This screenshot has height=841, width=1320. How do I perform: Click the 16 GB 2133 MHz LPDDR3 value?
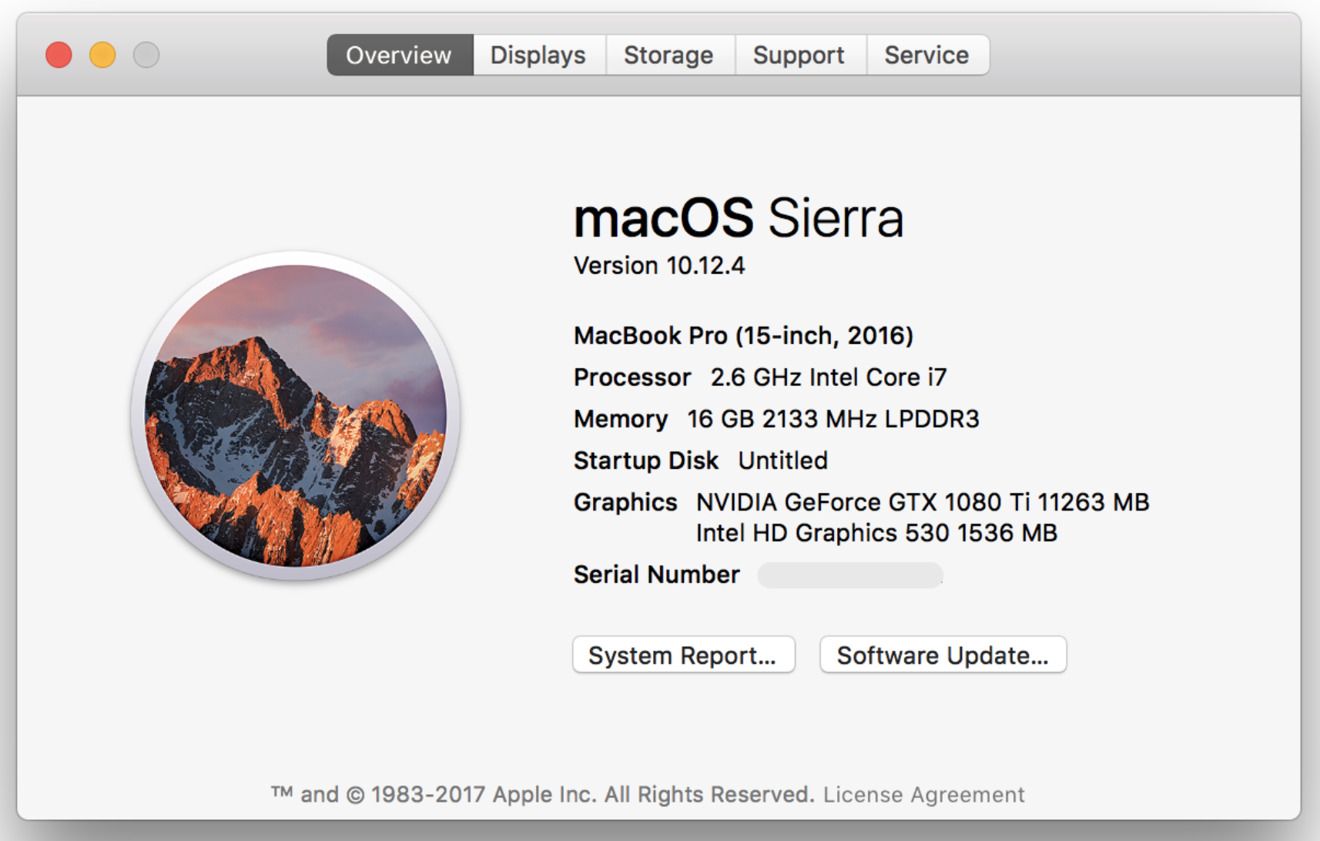click(x=833, y=419)
